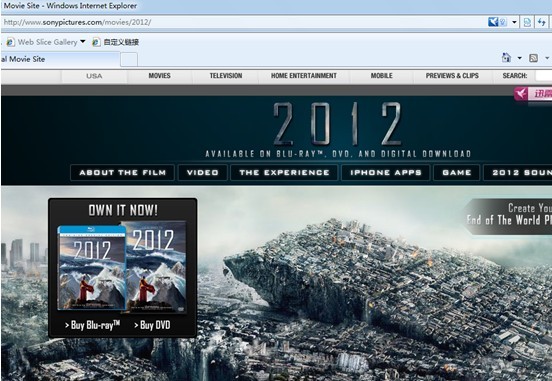The height and width of the screenshot is (381, 552).
Task: Click the pink Xunlei download badge
Action: tap(533, 94)
